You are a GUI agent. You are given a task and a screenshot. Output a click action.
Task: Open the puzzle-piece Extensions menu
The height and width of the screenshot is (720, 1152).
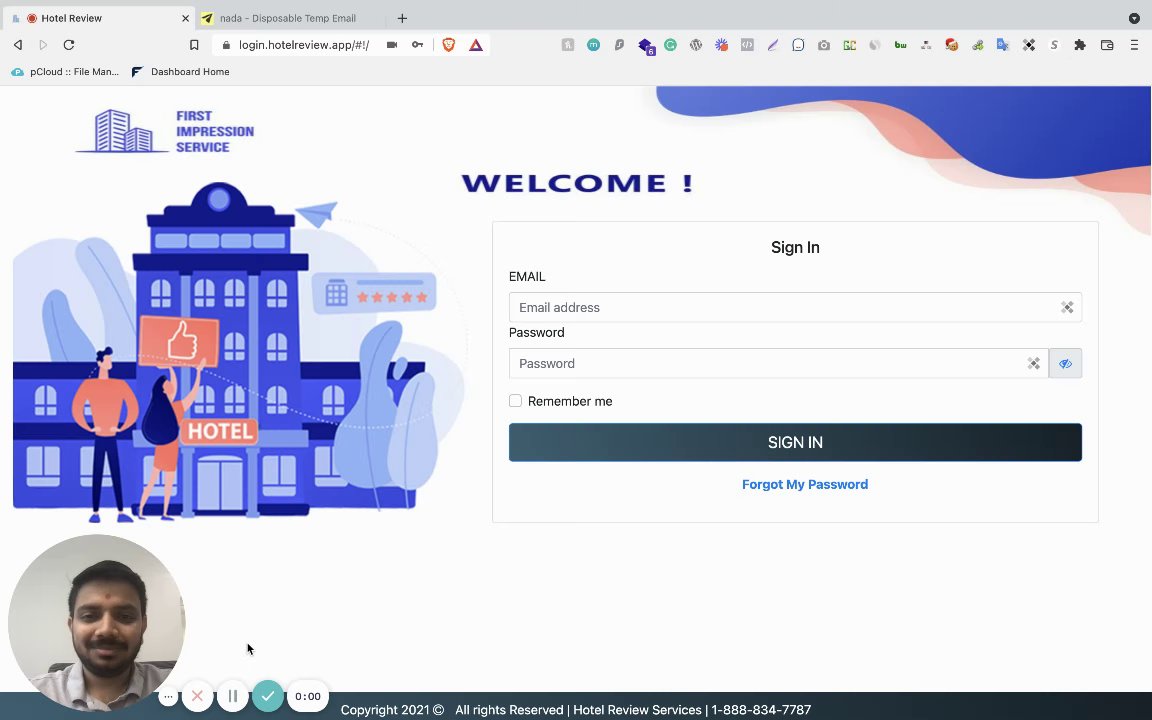[1079, 45]
